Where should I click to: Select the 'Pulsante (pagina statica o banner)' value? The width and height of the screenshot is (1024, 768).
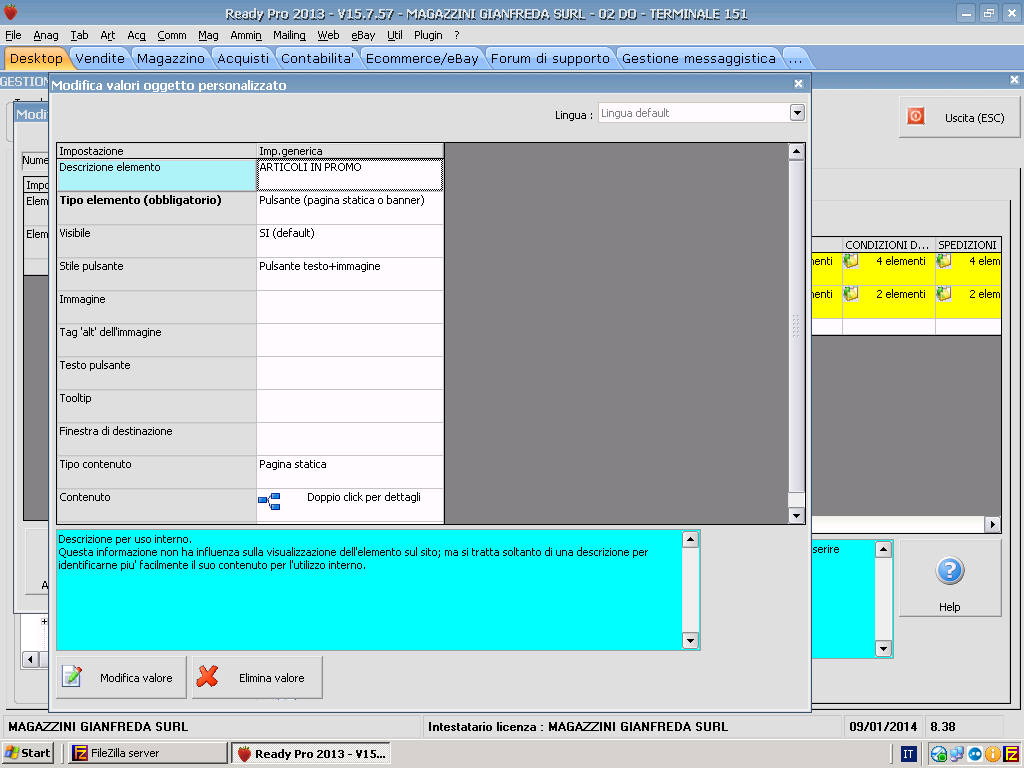tap(350, 208)
